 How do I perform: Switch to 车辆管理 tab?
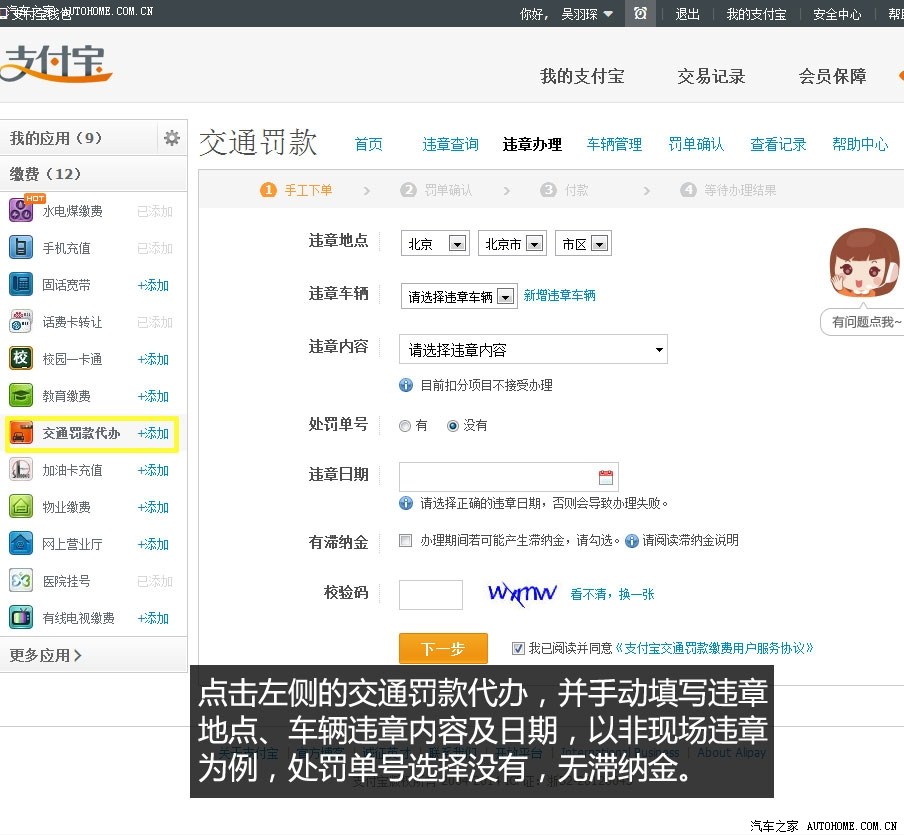point(614,144)
